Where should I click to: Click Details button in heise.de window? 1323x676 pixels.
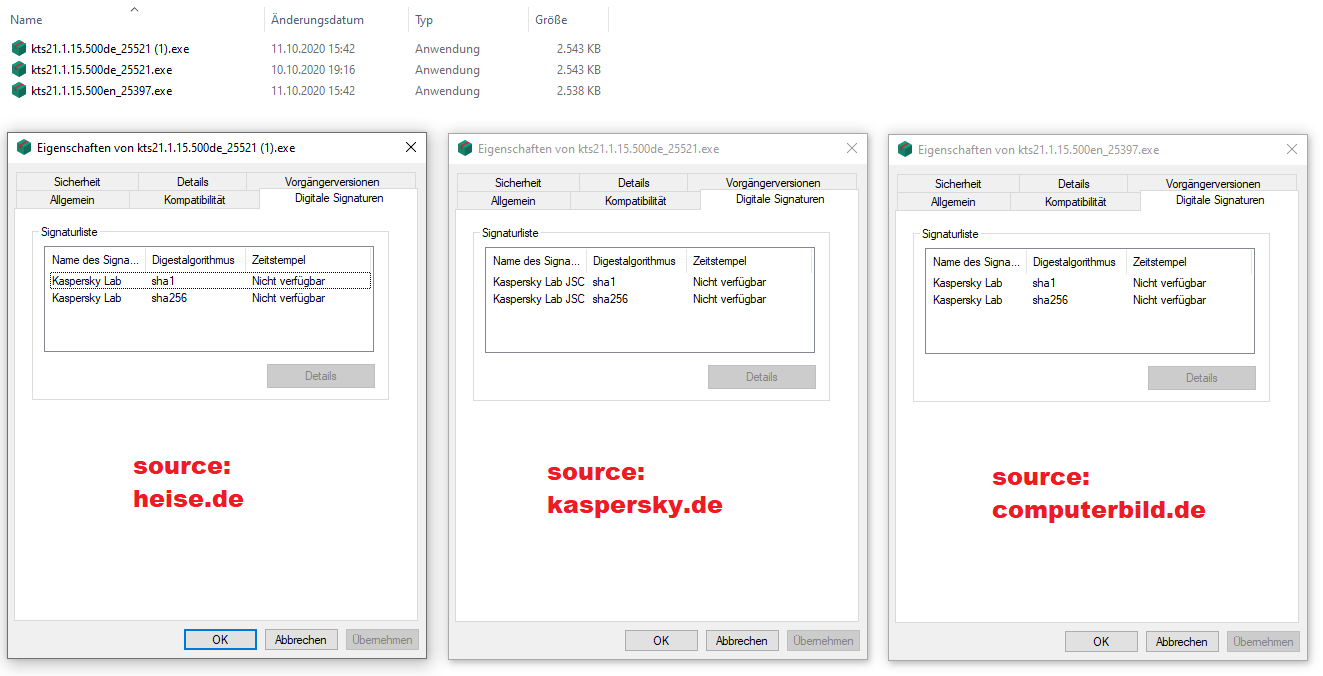coord(321,376)
